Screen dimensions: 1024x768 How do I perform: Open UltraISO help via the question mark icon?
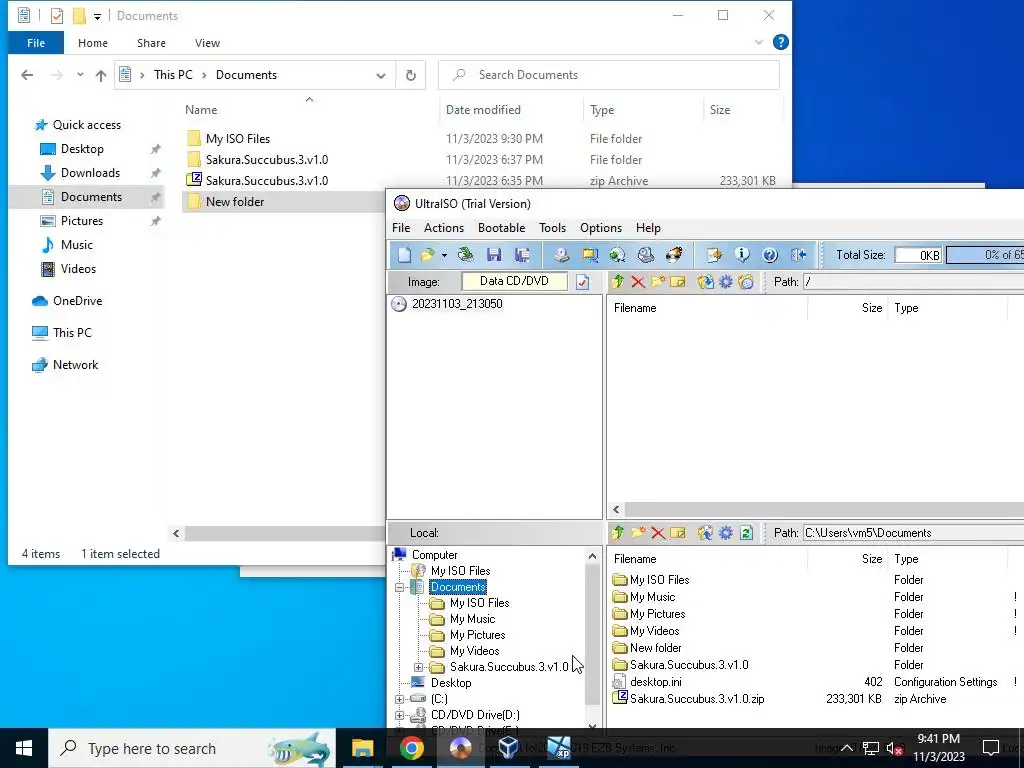click(770, 255)
